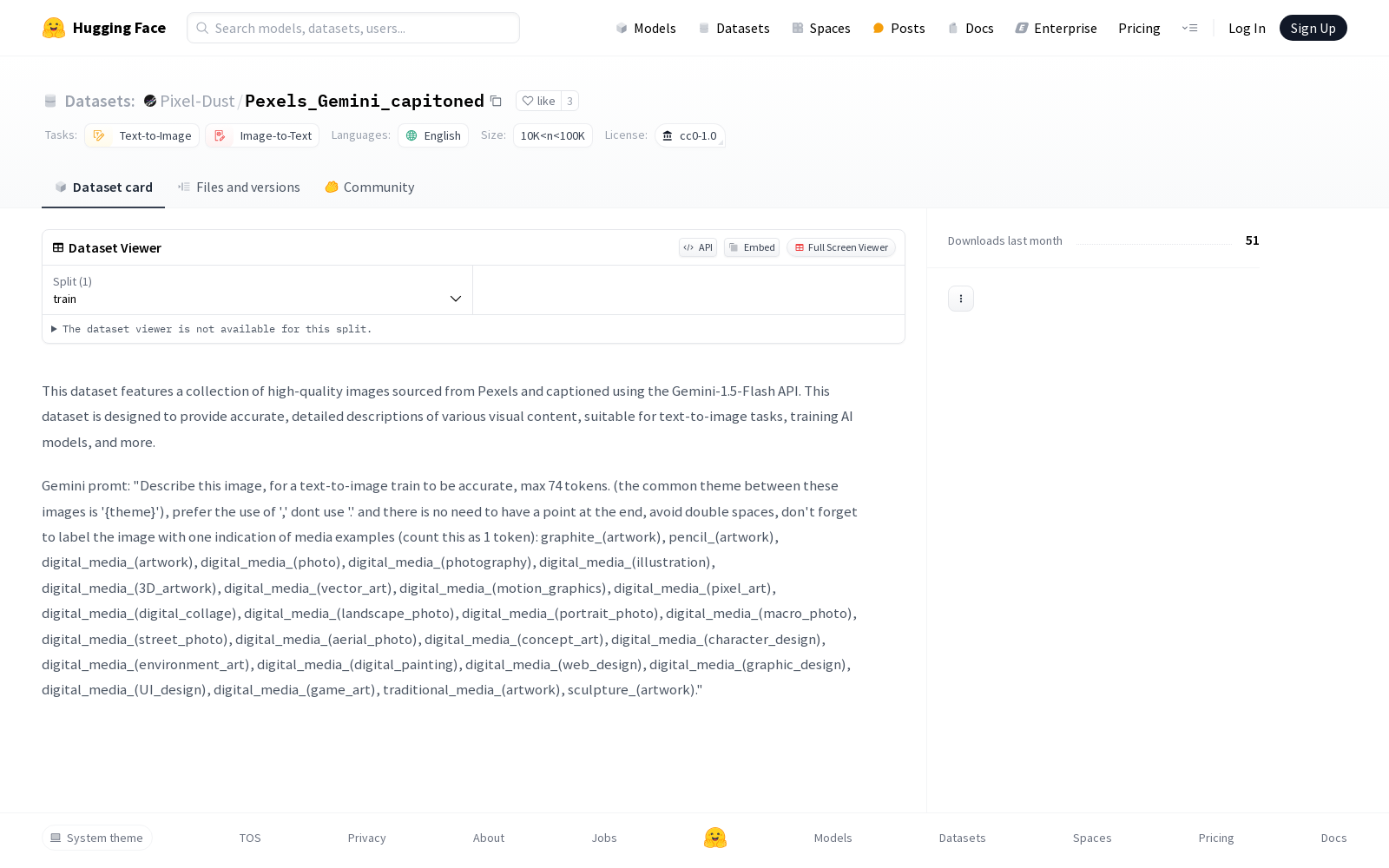Open the three-dot options menu under downloads
The image size is (1389, 868).
pos(961,299)
